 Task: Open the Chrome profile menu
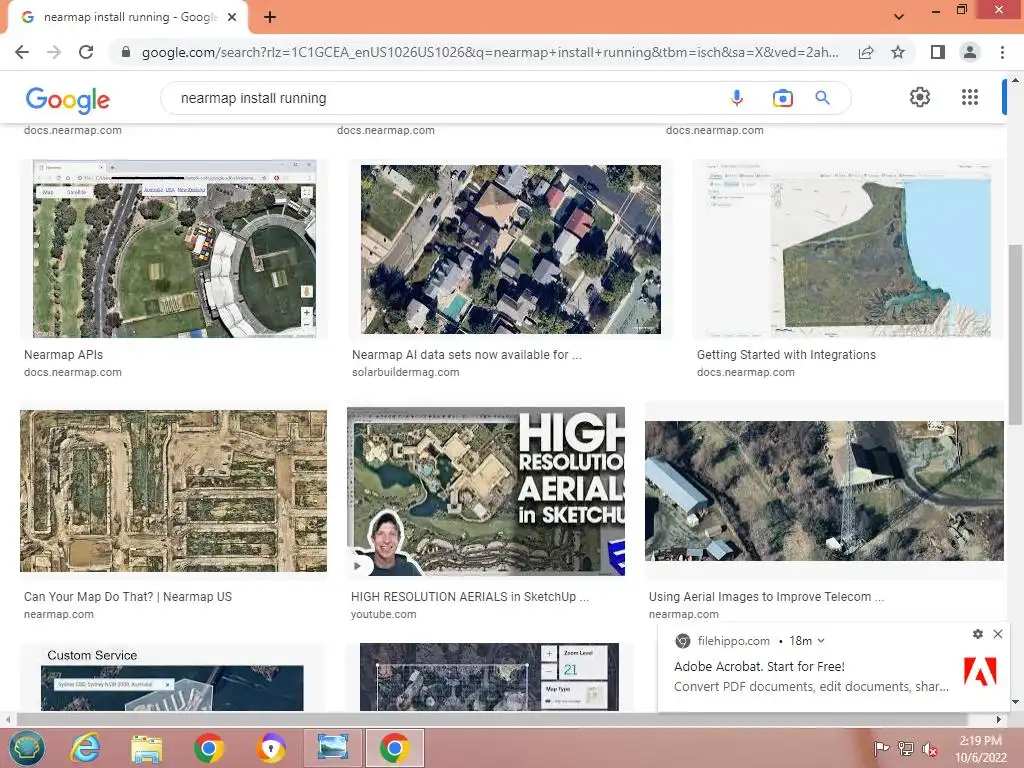tap(970, 52)
